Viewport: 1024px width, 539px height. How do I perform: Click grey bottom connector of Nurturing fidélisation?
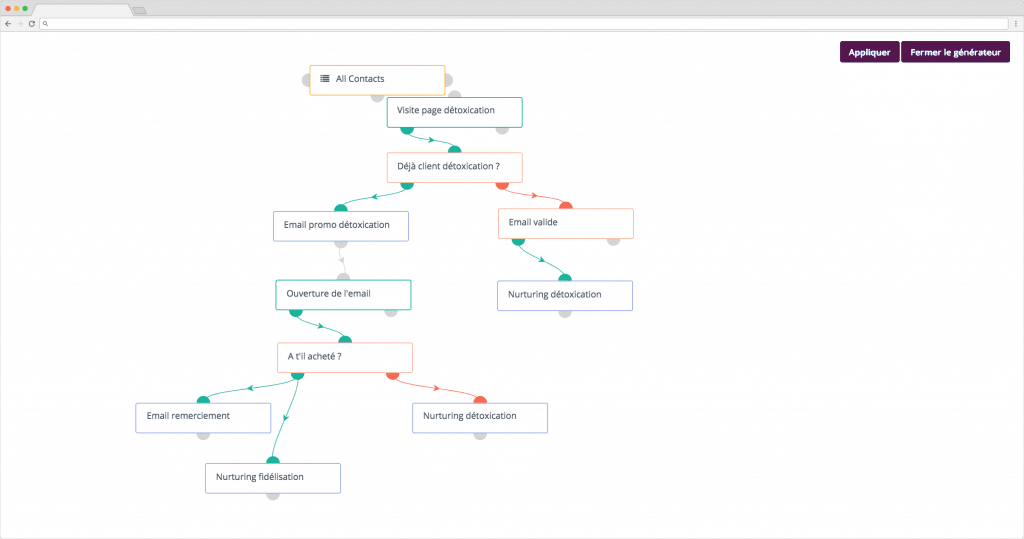[273, 497]
